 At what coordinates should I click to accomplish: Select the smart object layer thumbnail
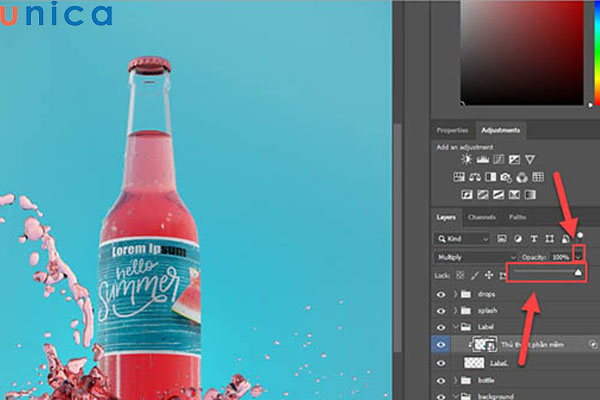[x=484, y=344]
